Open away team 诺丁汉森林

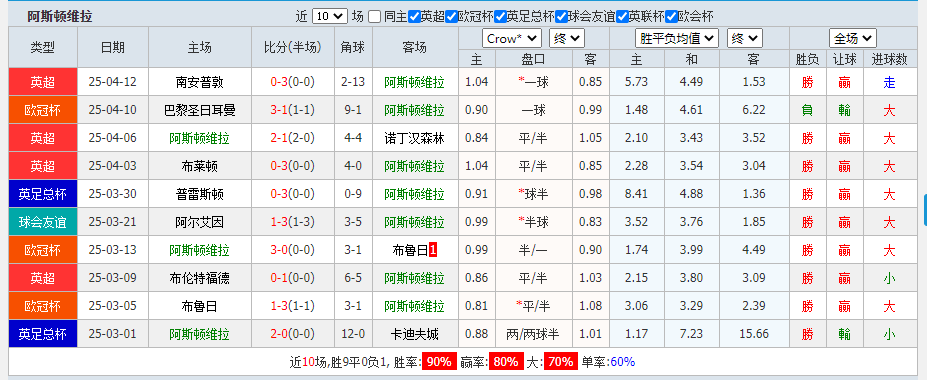415,138
